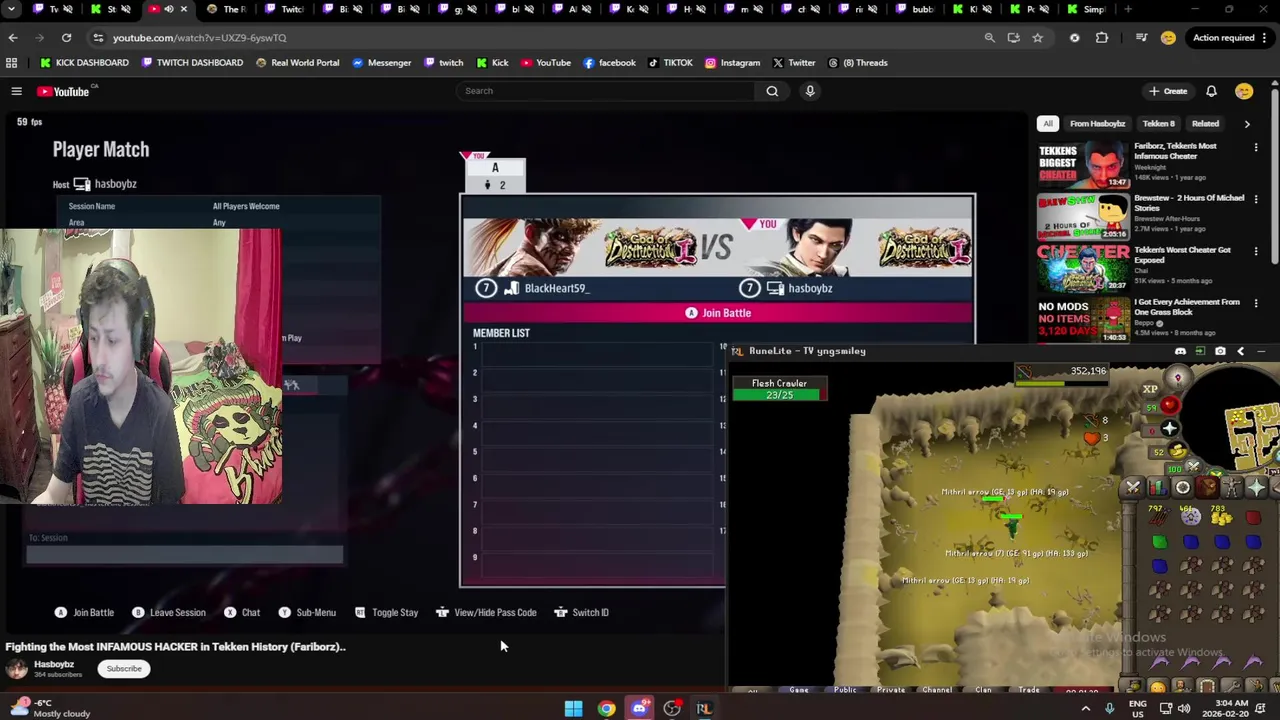Open the Worn Equipment tab
1280x720 pixels.
pos(1233,488)
